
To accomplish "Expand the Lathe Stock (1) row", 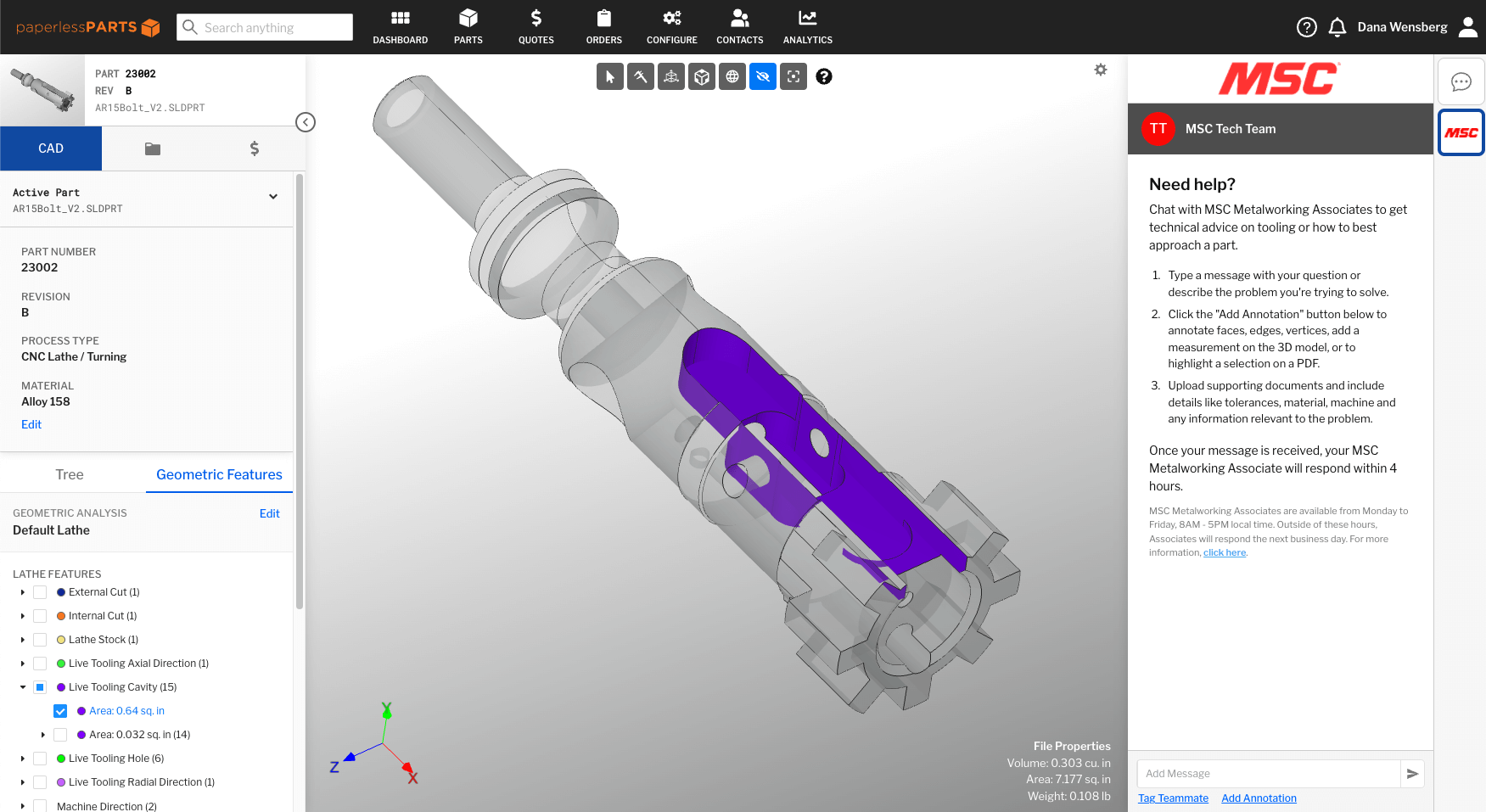I will click(23, 640).
